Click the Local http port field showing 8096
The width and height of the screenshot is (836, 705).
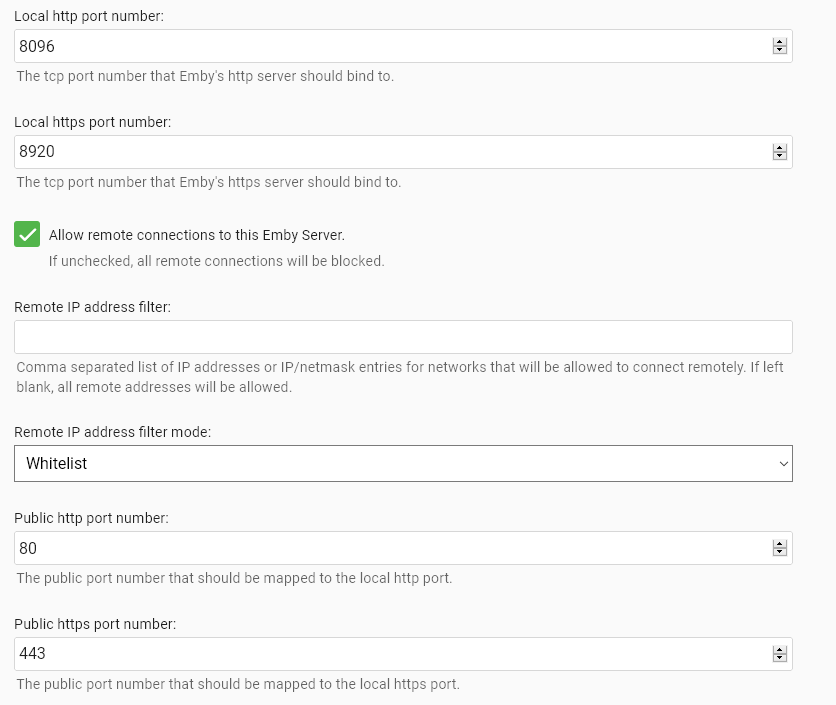pyautogui.click(x=390, y=46)
